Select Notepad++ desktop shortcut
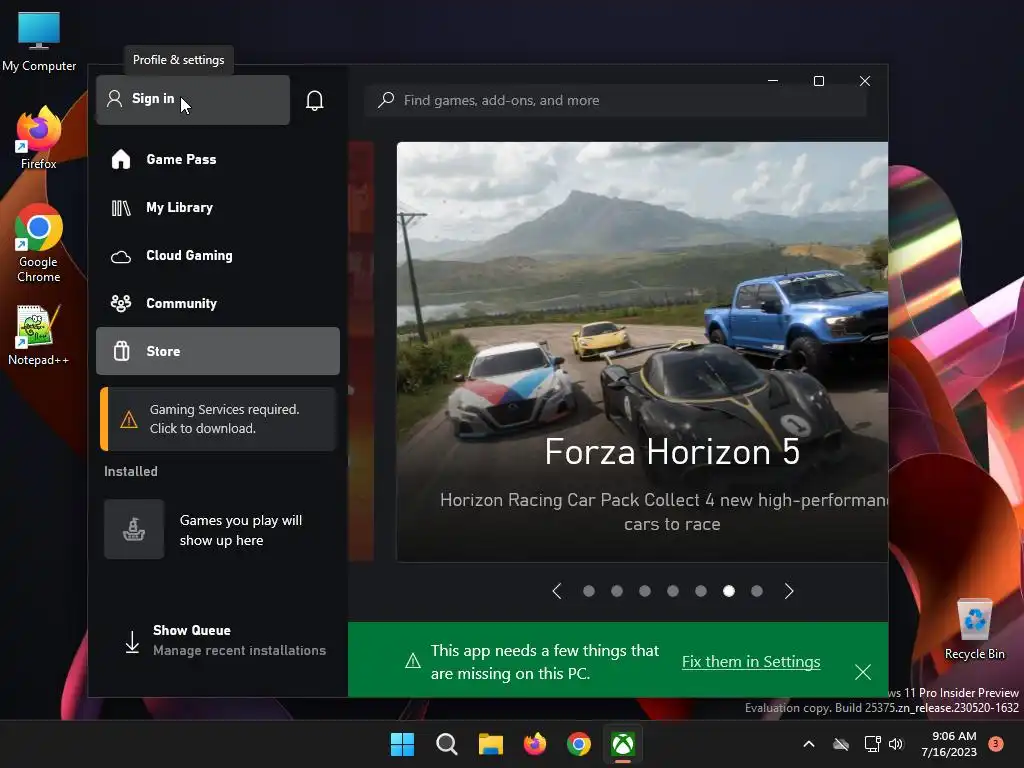This screenshot has width=1024, height=768. pyautogui.click(x=39, y=335)
